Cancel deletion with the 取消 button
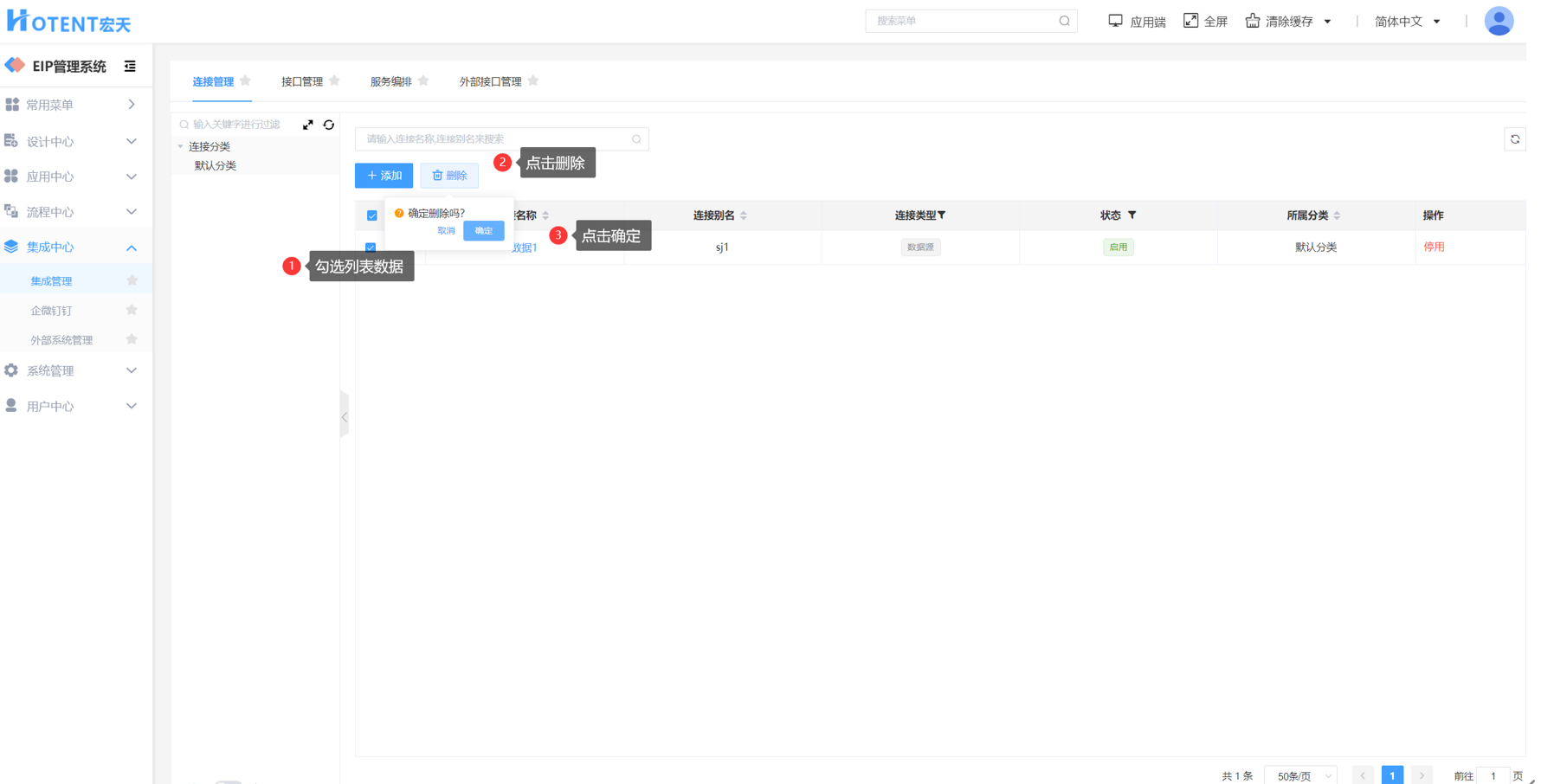Image resolution: width=1541 pixels, height=784 pixels. 446,231
